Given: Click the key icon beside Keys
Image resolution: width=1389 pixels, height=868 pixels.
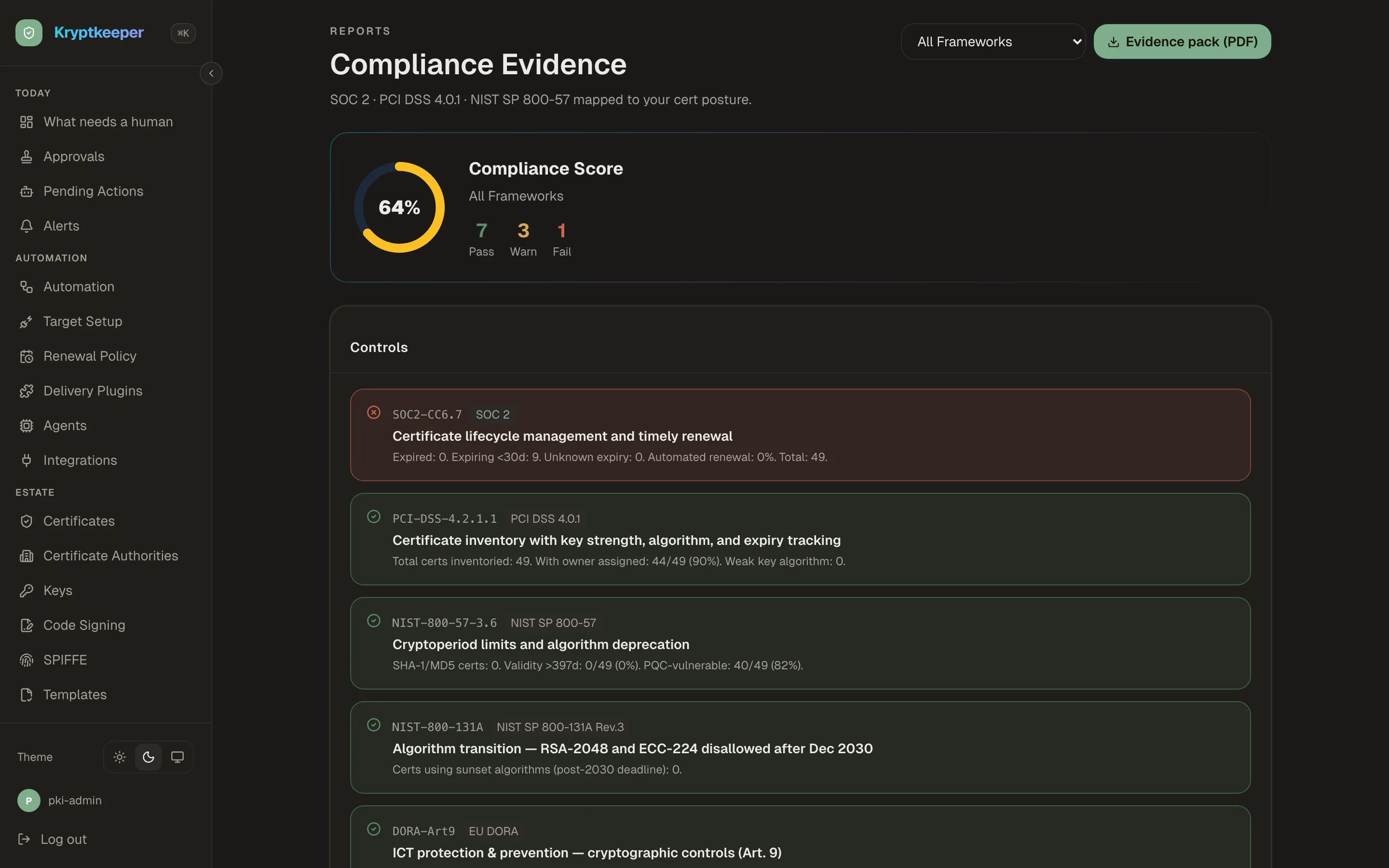Looking at the screenshot, I should (27, 591).
